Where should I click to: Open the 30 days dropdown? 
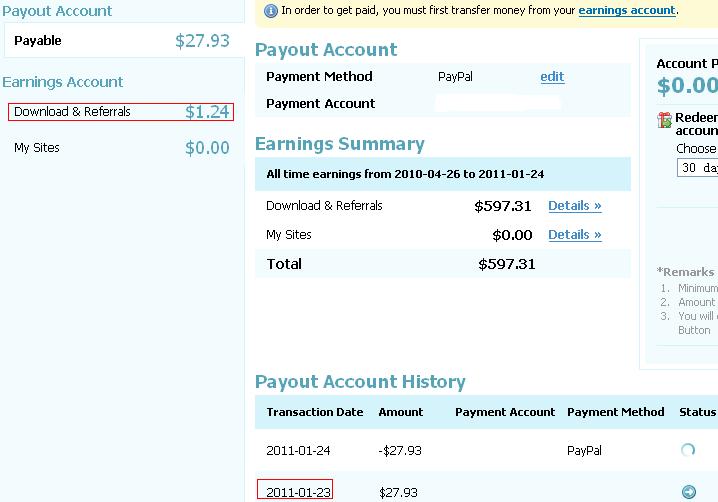tap(697, 168)
